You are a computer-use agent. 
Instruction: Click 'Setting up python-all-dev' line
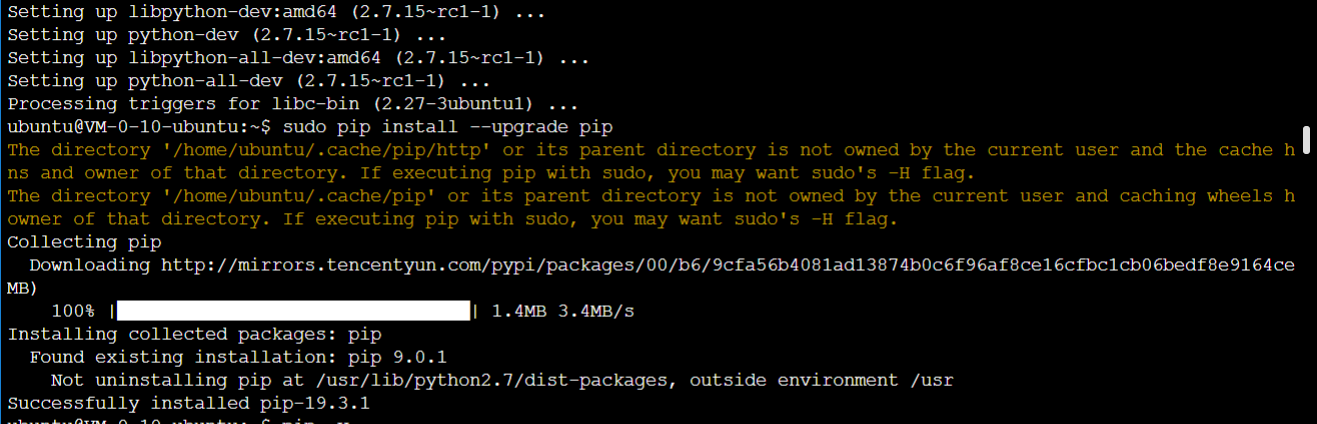coord(248,81)
